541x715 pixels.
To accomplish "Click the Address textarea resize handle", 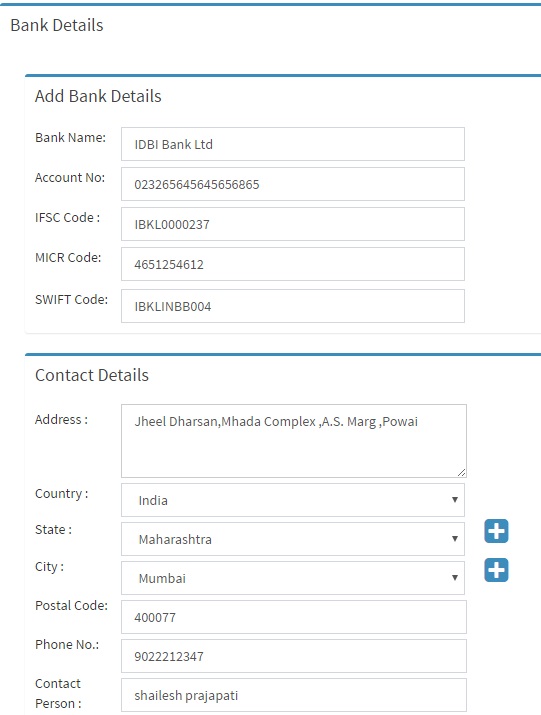I will tap(462, 472).
